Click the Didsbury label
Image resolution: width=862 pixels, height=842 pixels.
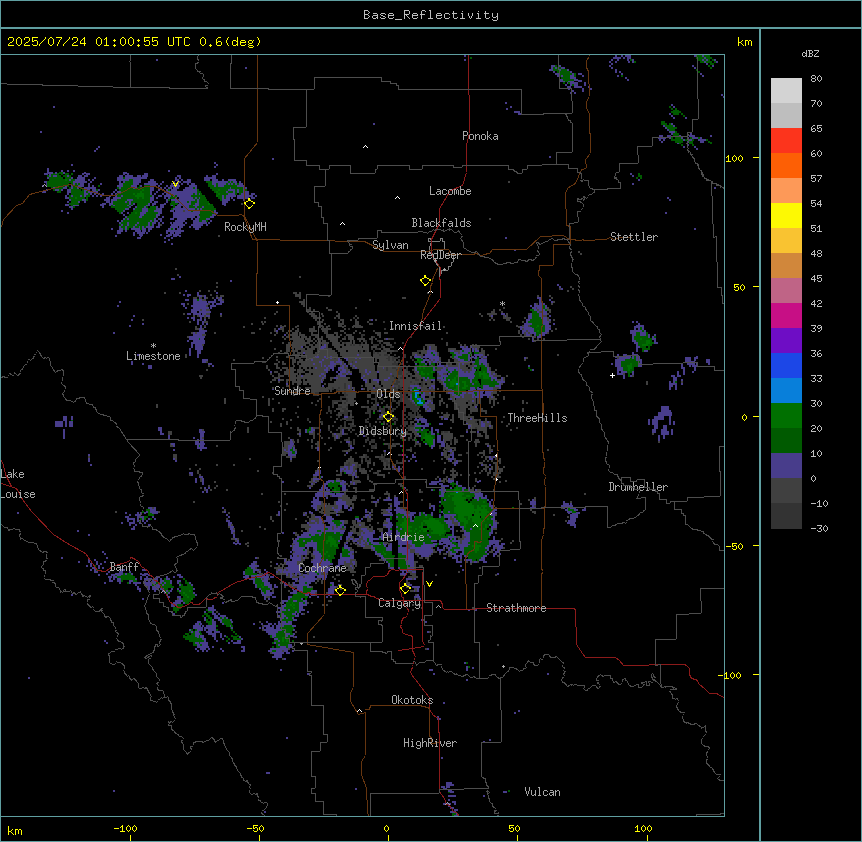pyautogui.click(x=383, y=431)
